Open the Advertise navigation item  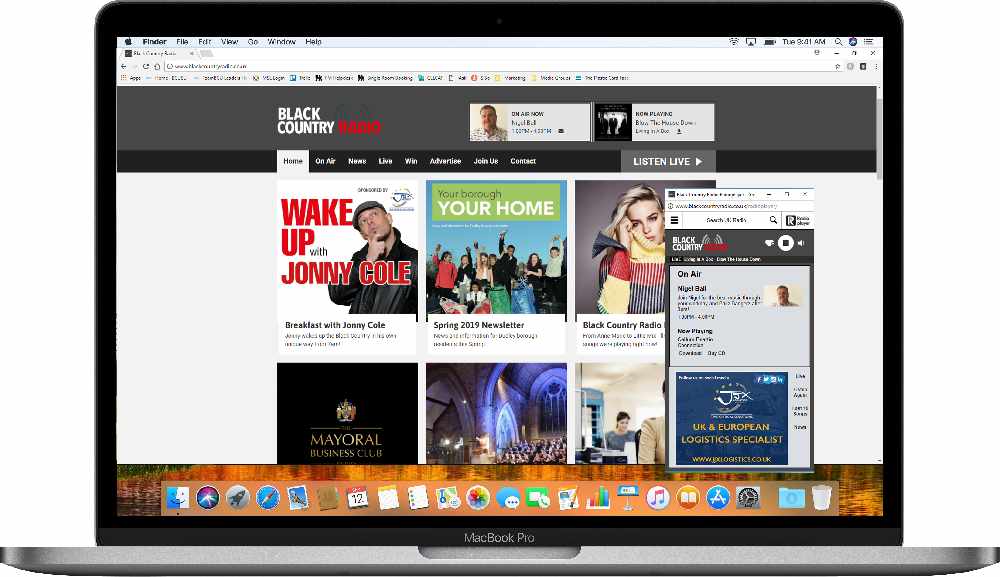445,161
